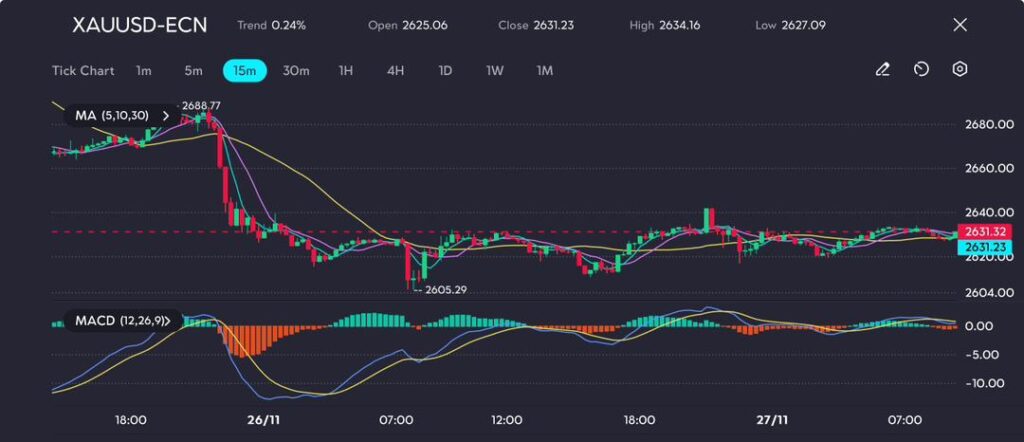Viewport: 1024px width, 442px height.
Task: Click the active 15m timeframe
Action: [244, 71]
